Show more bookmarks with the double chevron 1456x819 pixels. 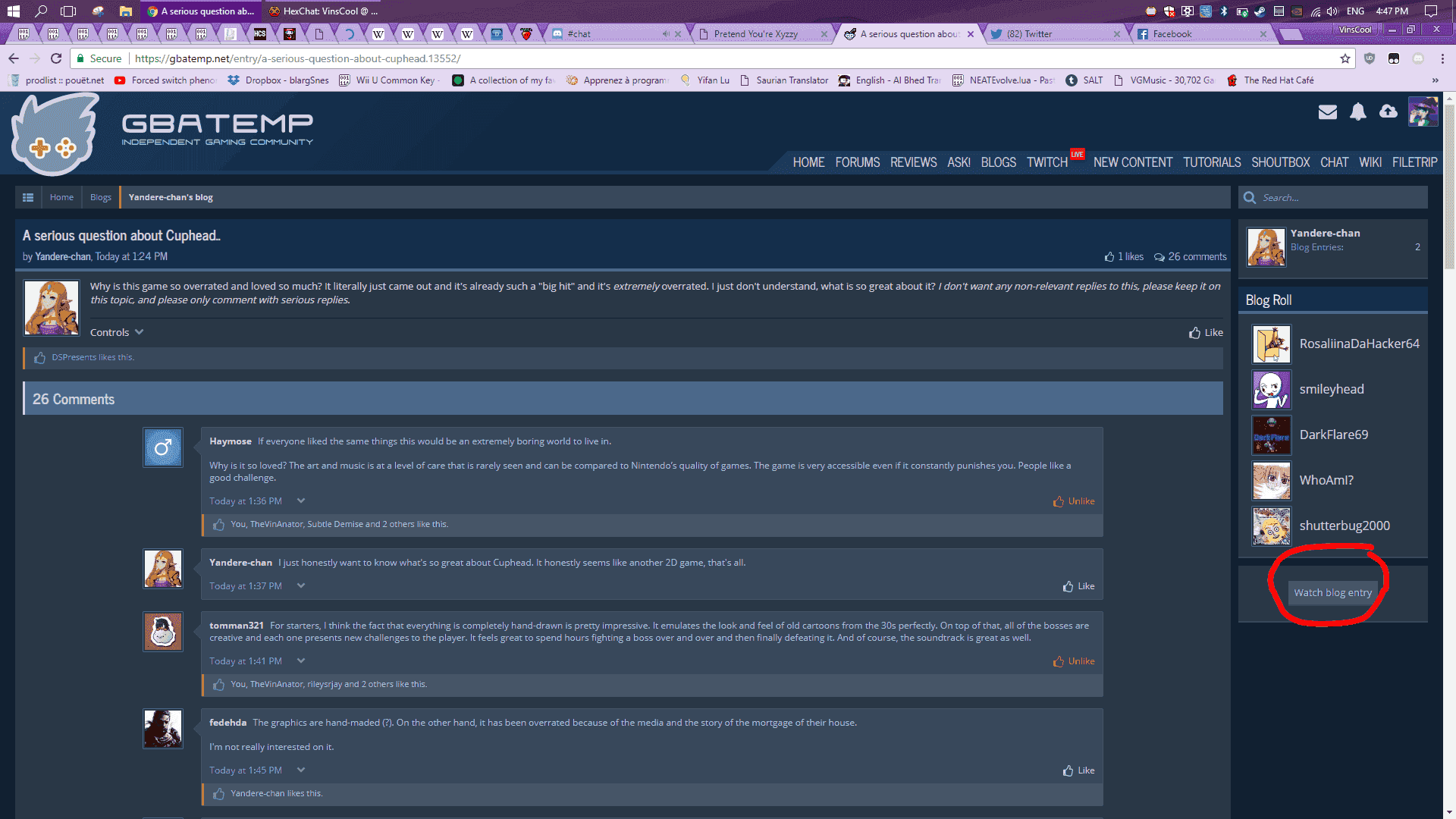point(1435,80)
